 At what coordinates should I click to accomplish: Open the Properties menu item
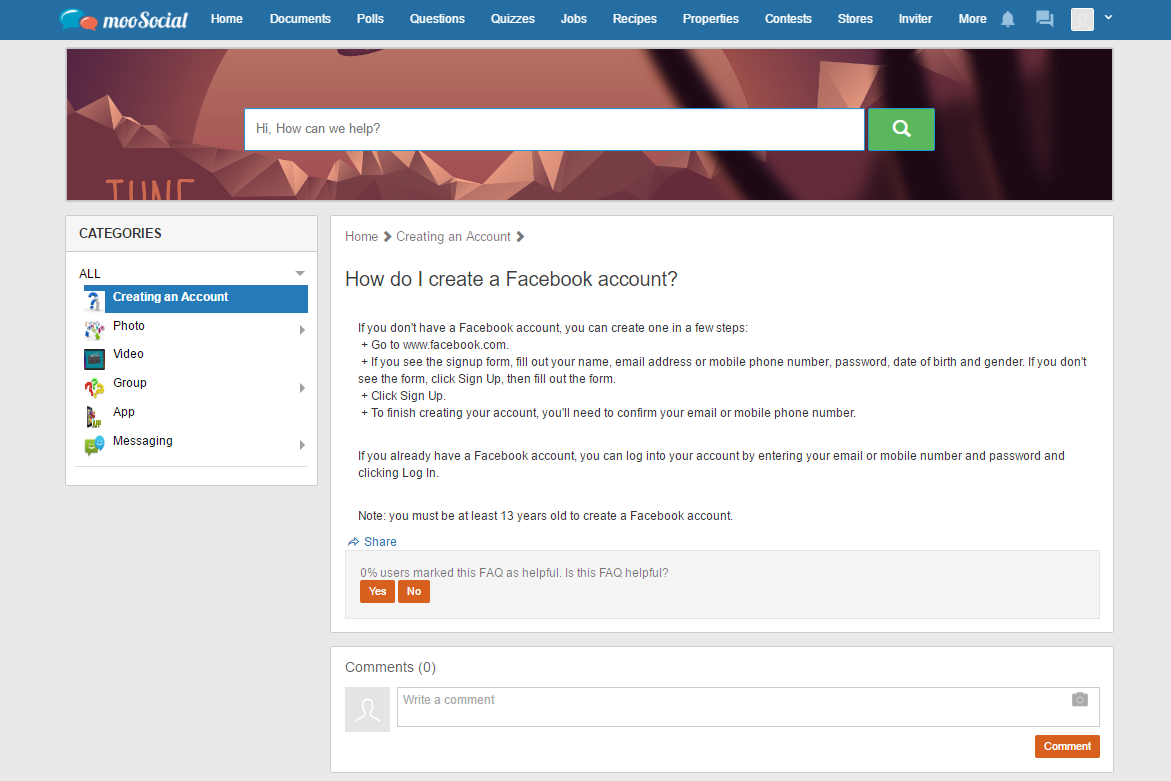711,19
